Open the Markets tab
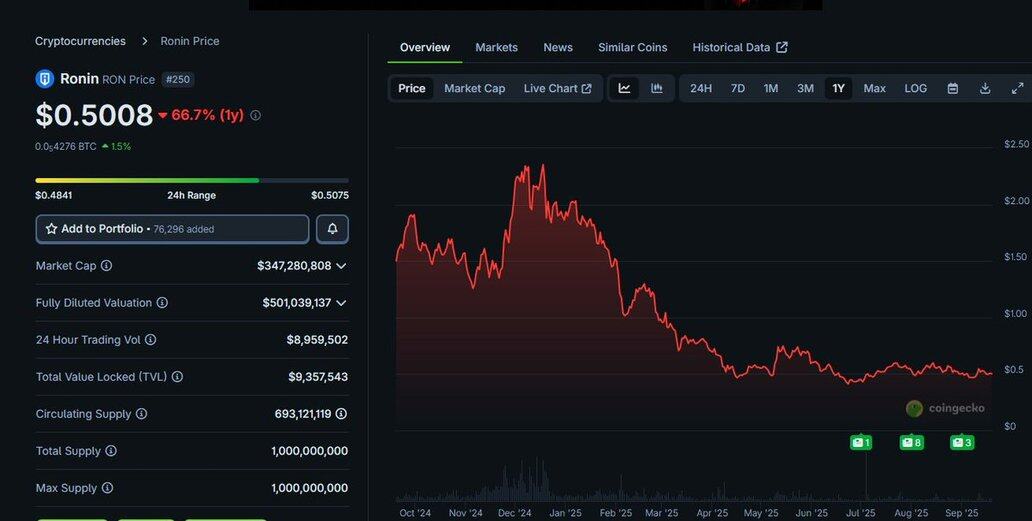Viewport: 1032px width, 521px height. tap(496, 47)
